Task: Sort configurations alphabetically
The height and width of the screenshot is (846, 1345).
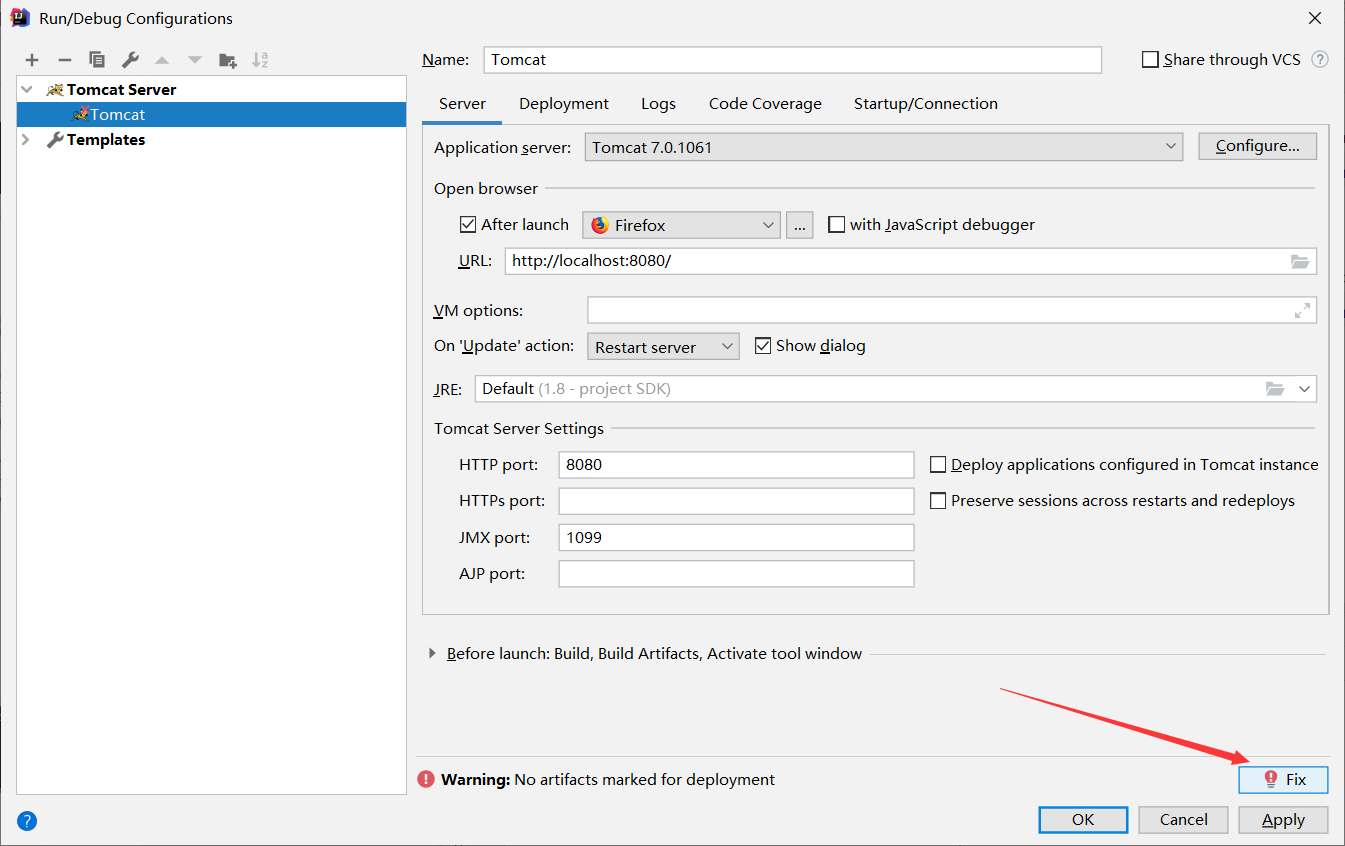Action: click(x=260, y=60)
